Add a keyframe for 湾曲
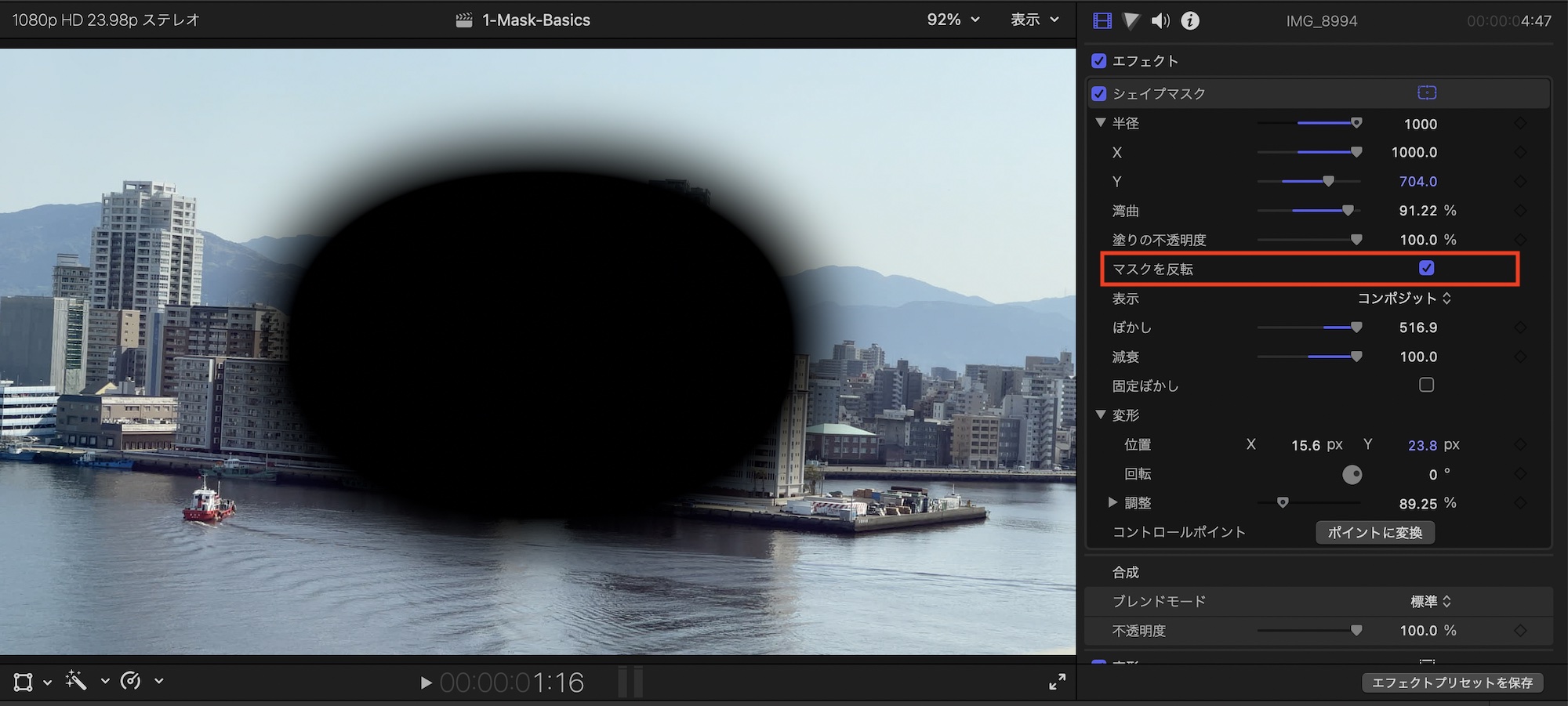 click(x=1520, y=211)
